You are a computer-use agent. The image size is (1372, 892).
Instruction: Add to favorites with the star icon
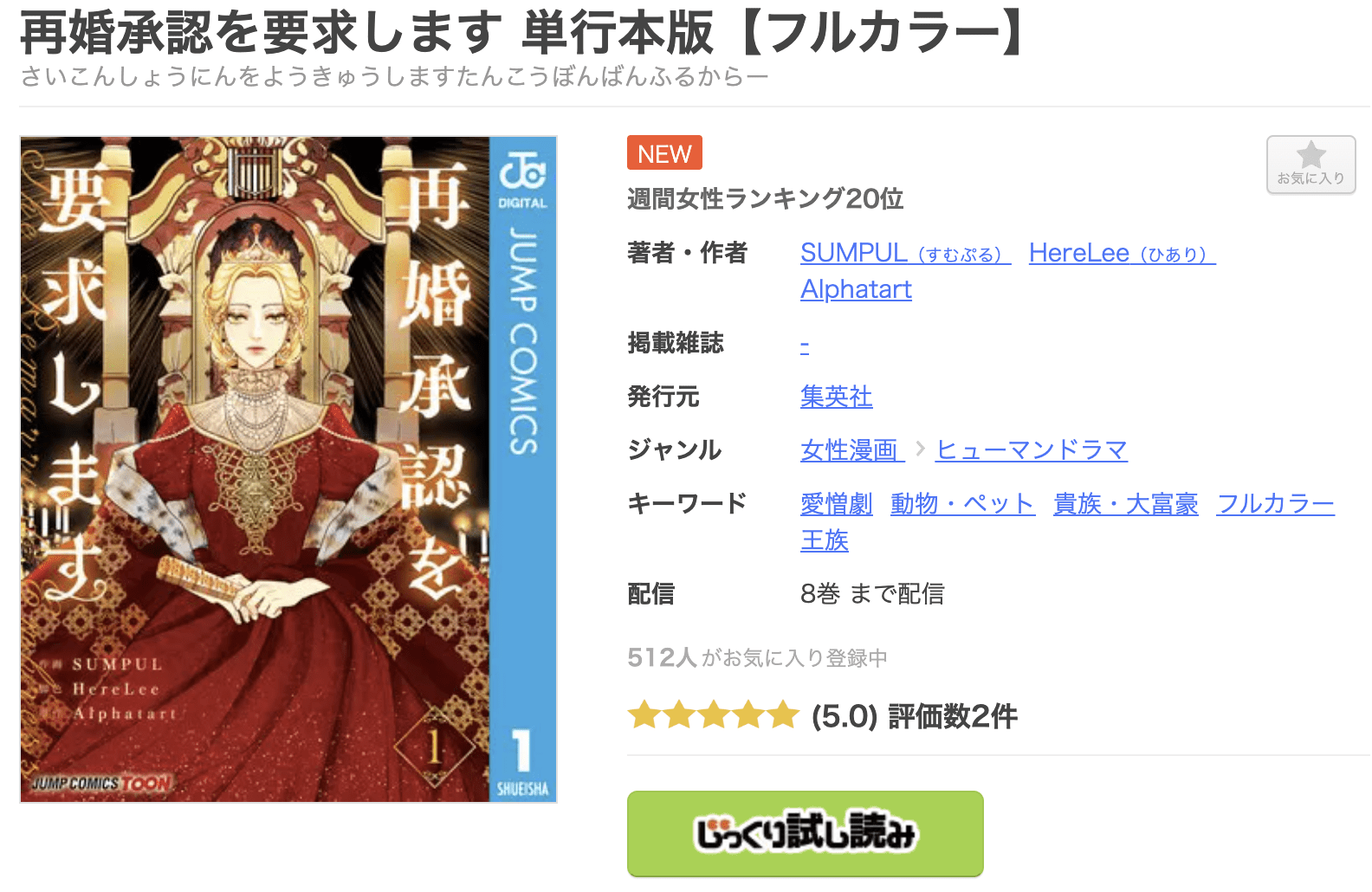click(1311, 165)
